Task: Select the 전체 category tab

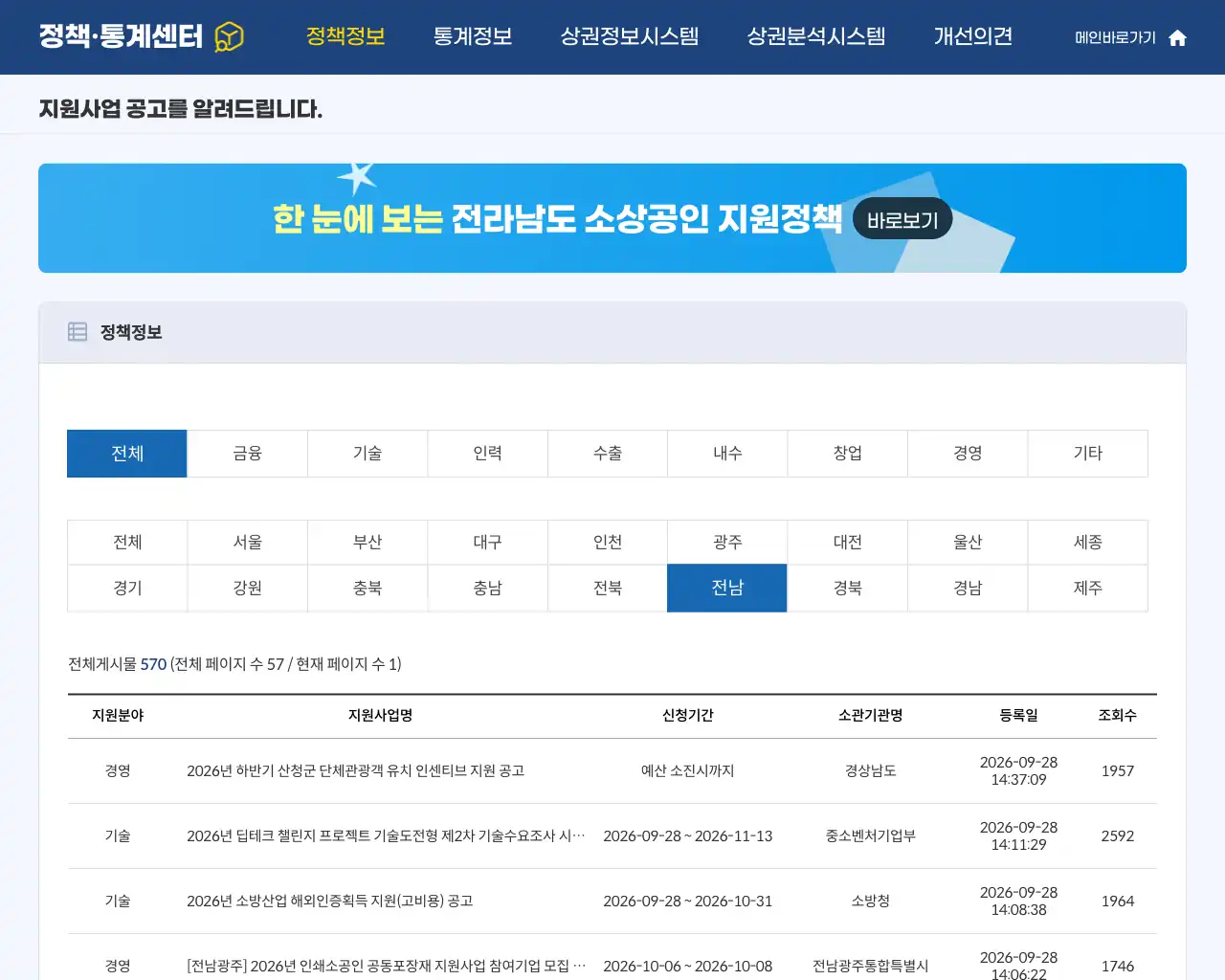Action: click(x=127, y=454)
